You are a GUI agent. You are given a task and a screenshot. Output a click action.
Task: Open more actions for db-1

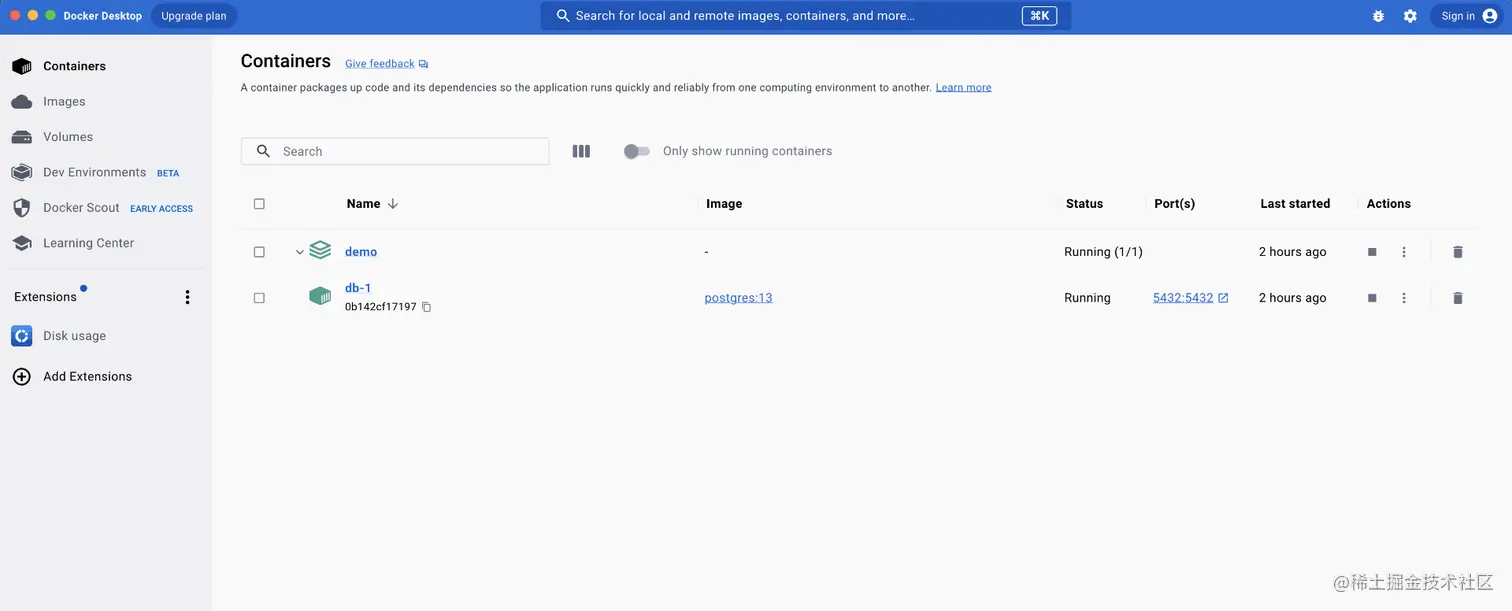coord(1404,298)
